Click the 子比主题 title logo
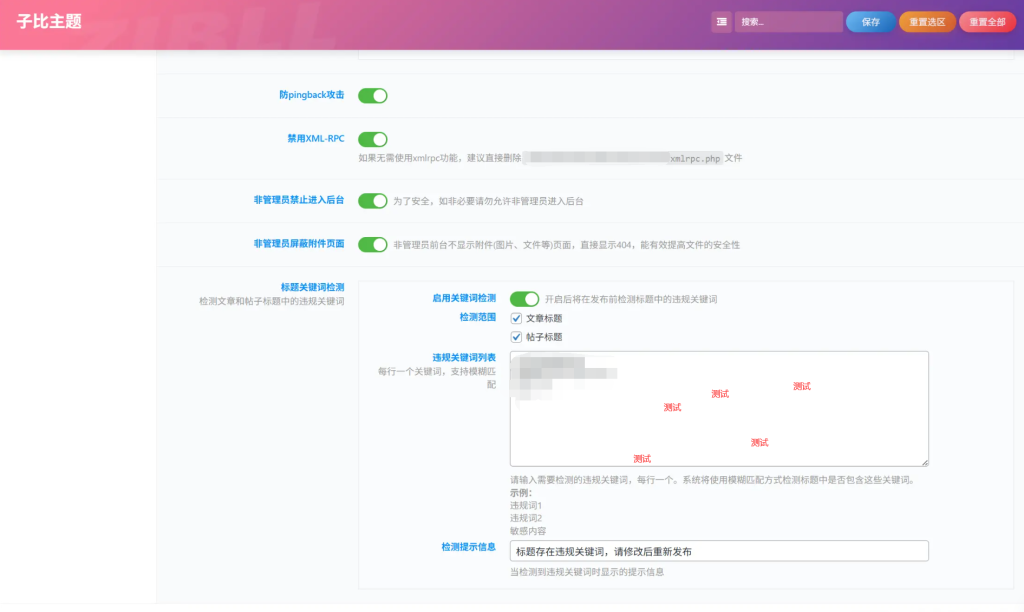Screen dimensions: 1024x612 49,22
